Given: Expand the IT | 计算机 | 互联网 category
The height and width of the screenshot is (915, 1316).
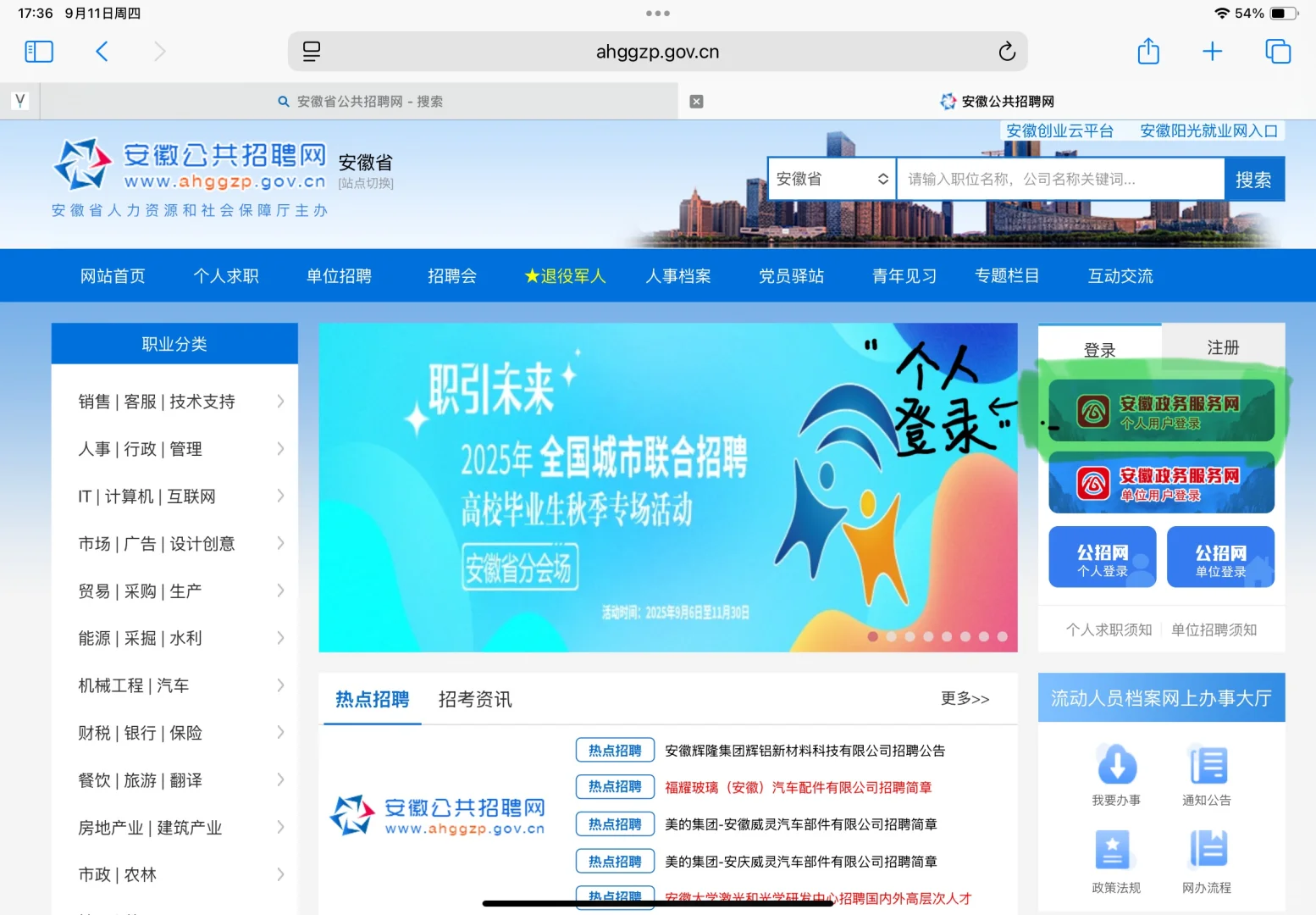Looking at the screenshot, I should point(174,496).
